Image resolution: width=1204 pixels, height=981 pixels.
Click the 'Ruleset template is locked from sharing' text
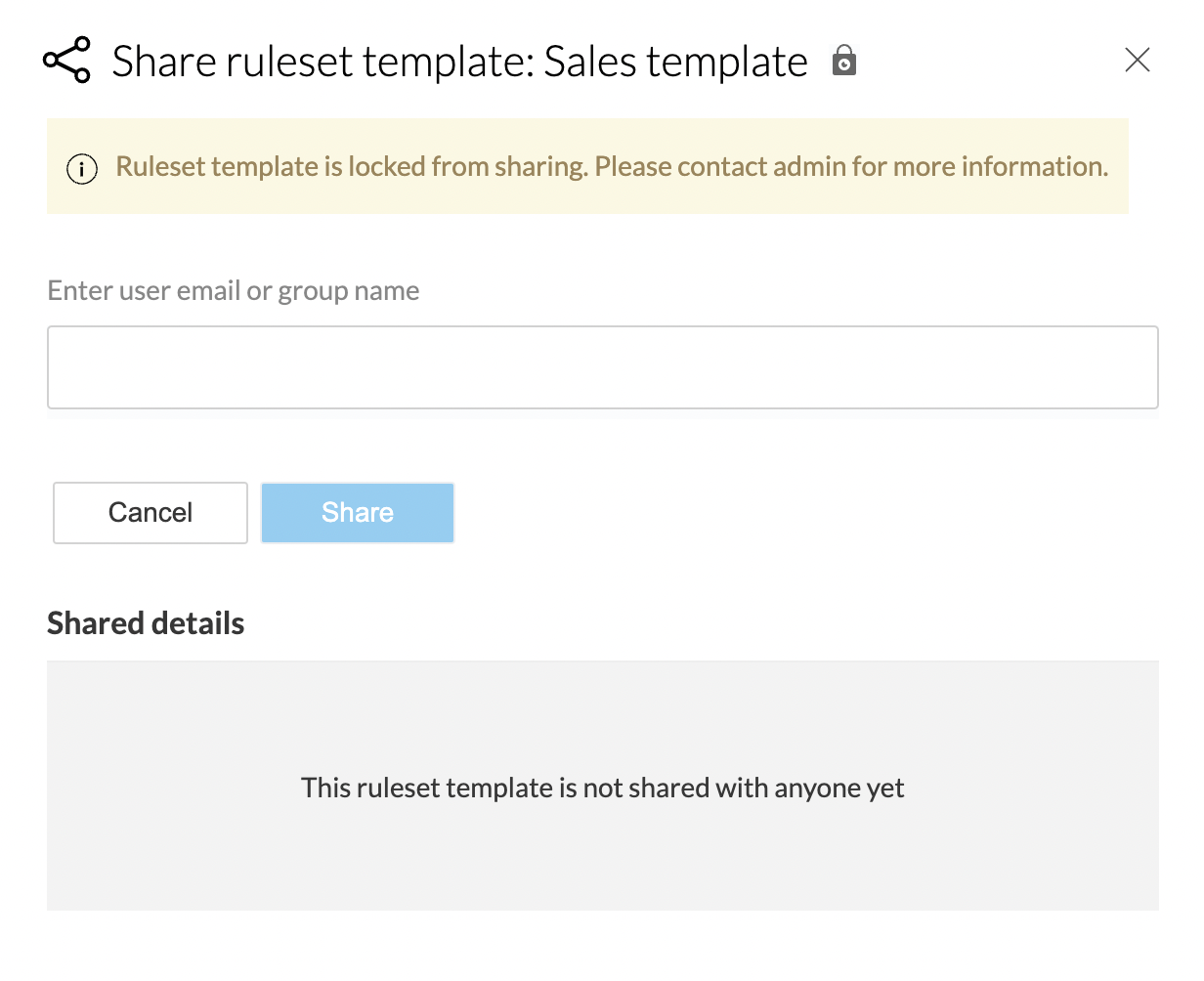click(352, 167)
